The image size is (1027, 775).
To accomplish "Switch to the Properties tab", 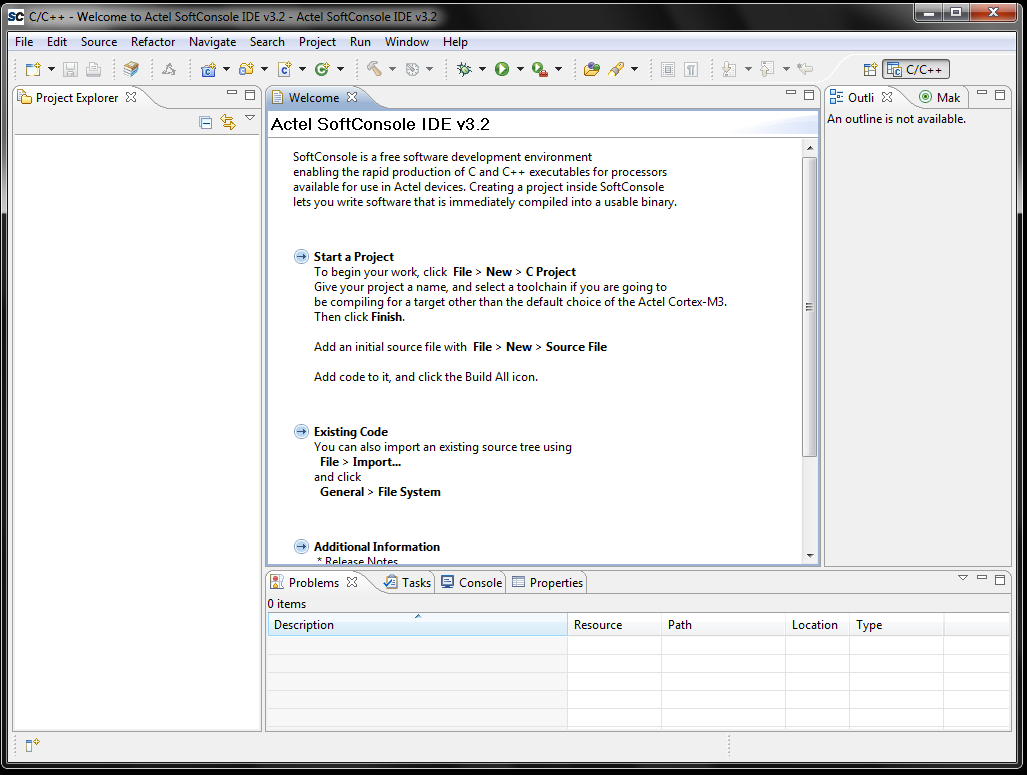I will [x=548, y=582].
